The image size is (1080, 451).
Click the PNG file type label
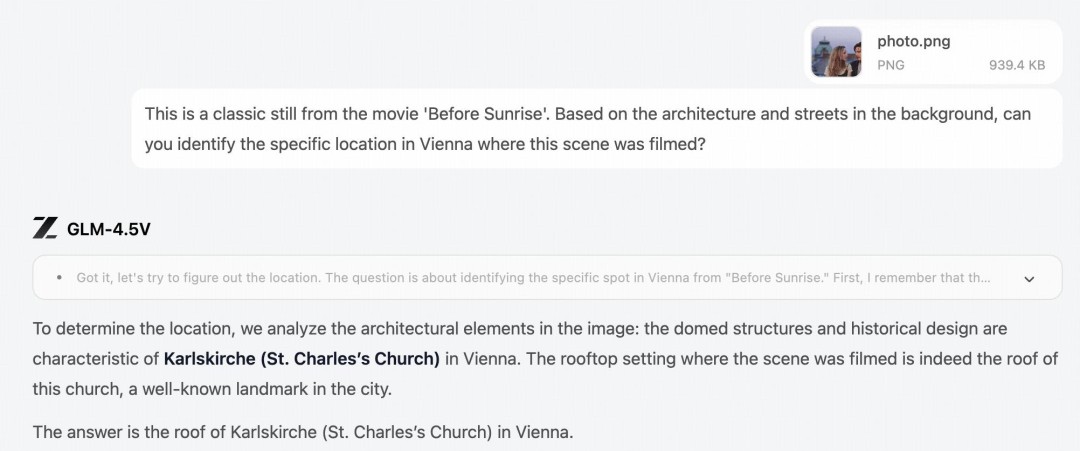tap(890, 65)
